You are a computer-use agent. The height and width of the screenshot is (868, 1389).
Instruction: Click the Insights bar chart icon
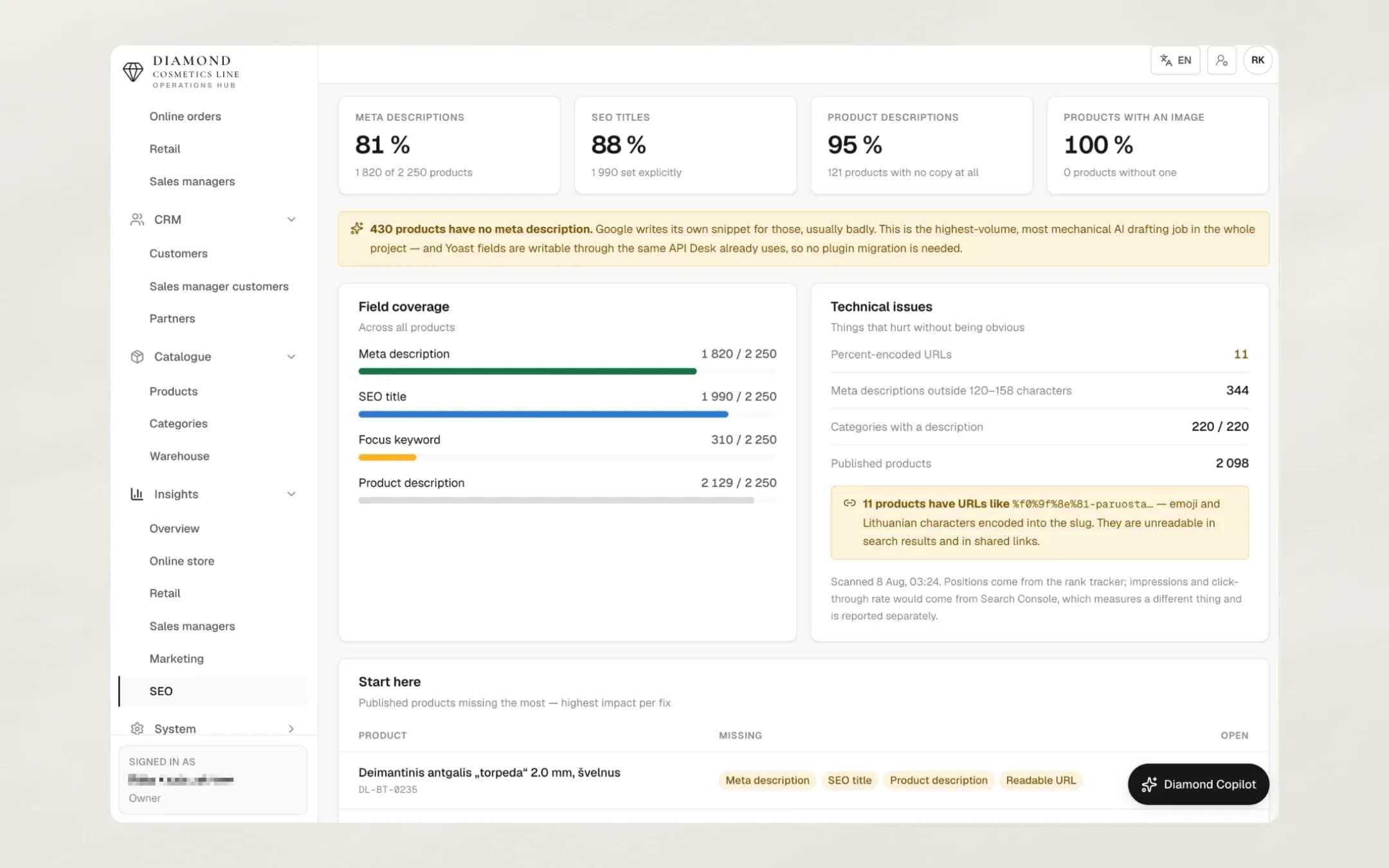tap(137, 494)
